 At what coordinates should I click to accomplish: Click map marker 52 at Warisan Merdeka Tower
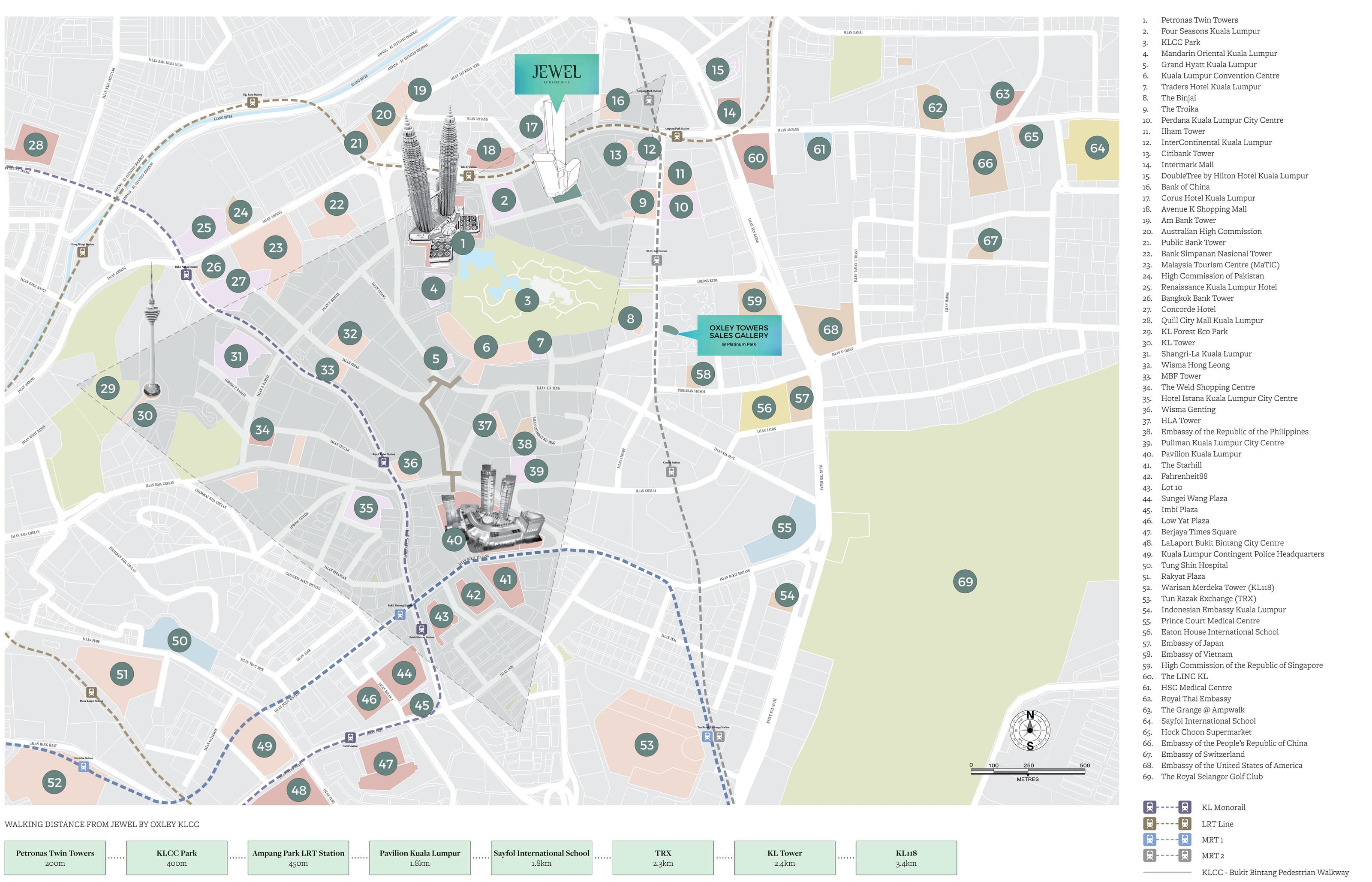[54, 782]
